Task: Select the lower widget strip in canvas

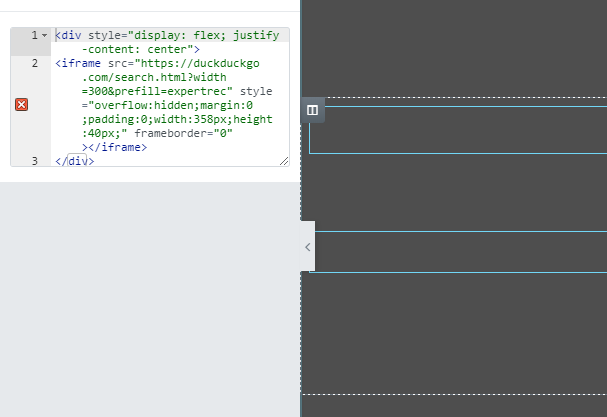Action: coord(458,251)
